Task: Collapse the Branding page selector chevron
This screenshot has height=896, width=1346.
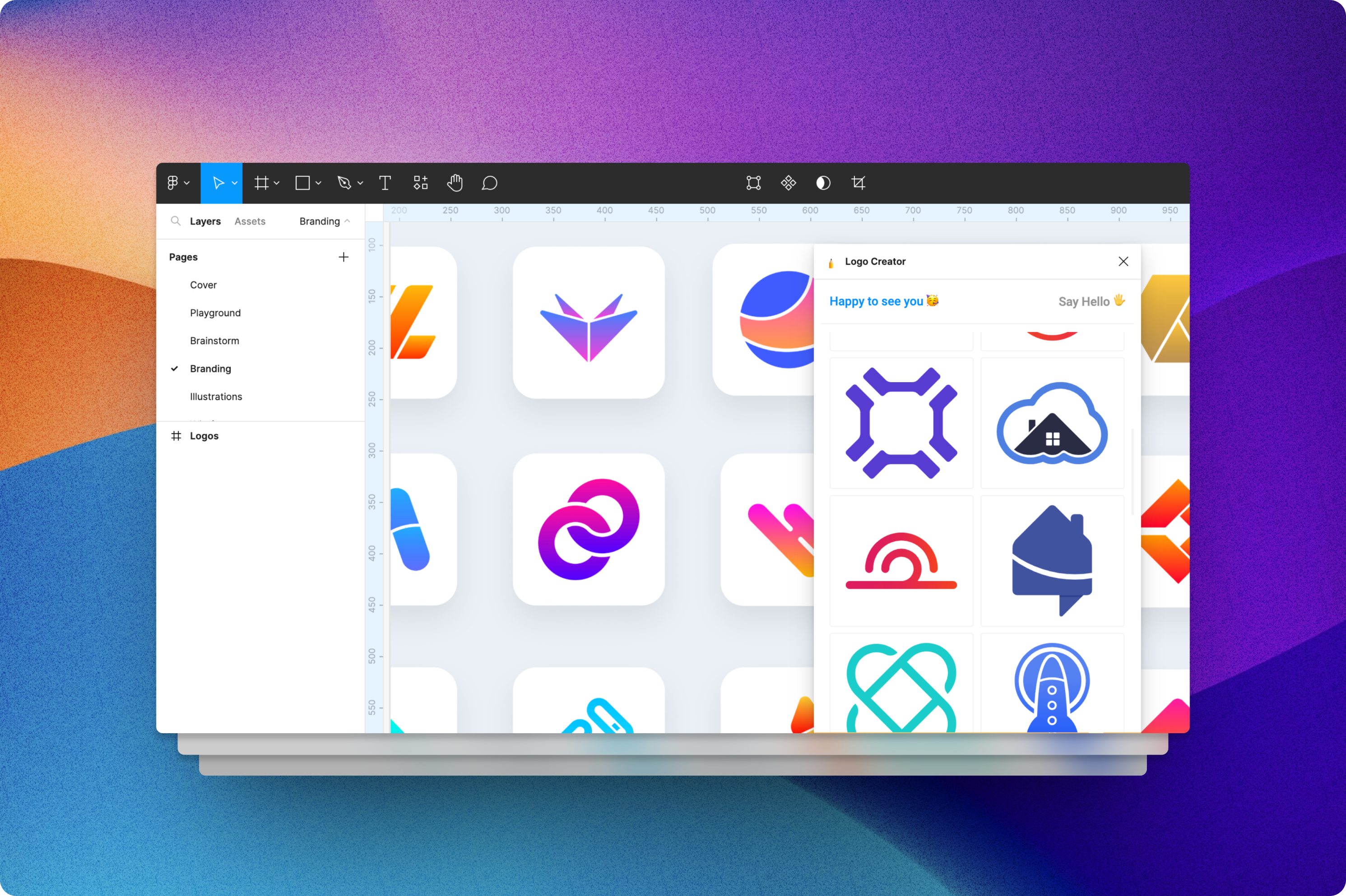Action: tap(348, 221)
